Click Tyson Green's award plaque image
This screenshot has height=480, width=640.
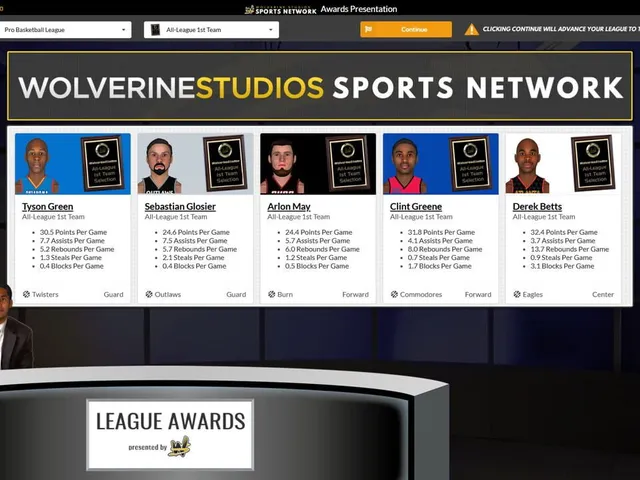click(102, 163)
